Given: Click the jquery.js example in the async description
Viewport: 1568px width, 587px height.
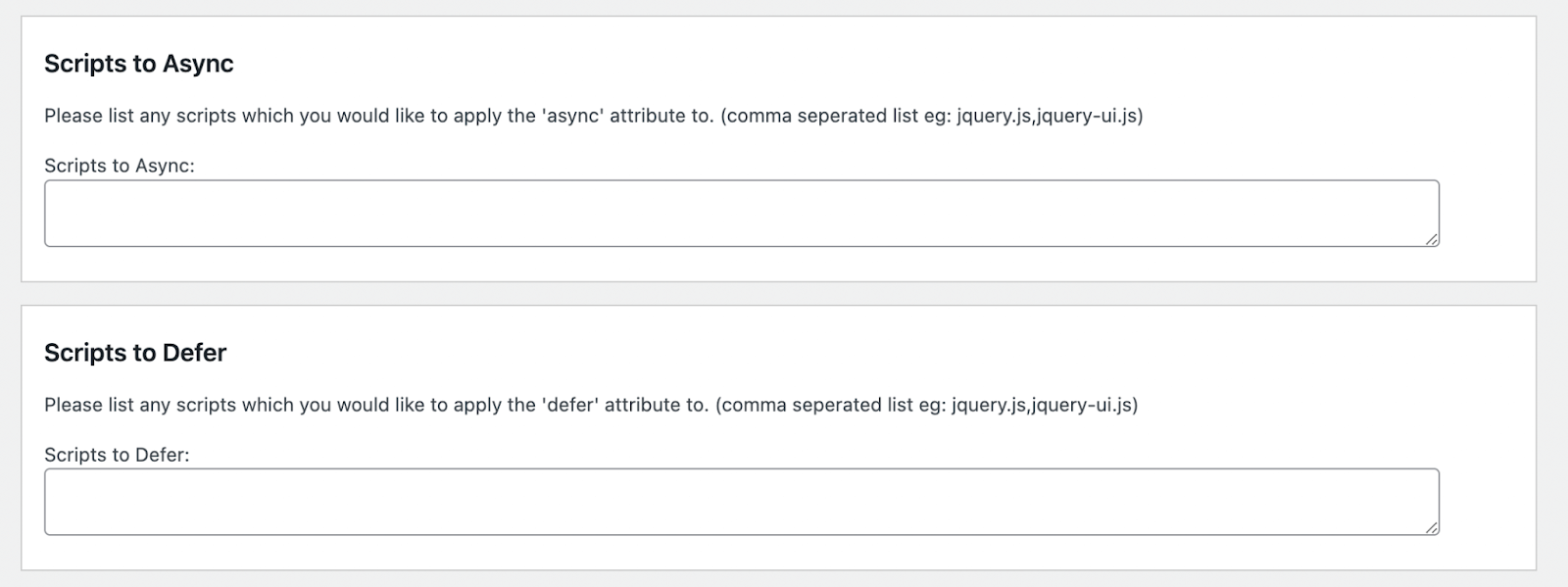Looking at the screenshot, I should click(x=992, y=115).
